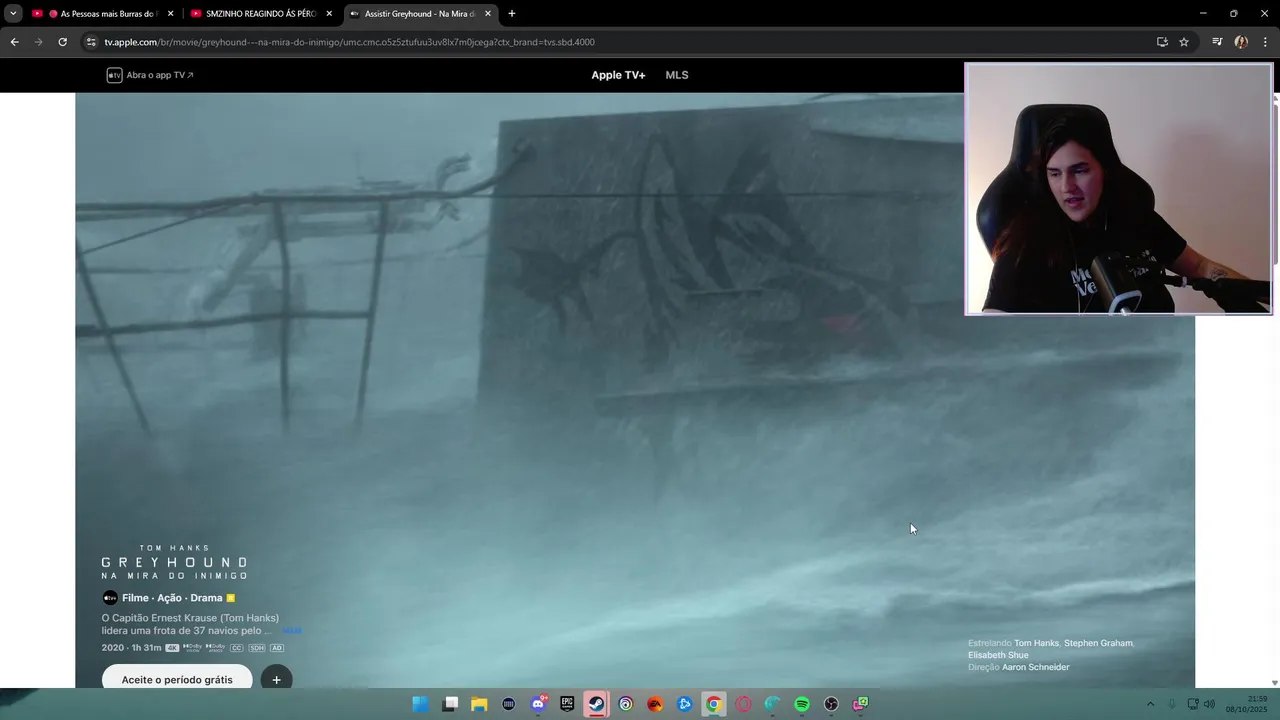Open Elisabeth Shue cast link
Screen dimensions: 1280x720
point(998,655)
